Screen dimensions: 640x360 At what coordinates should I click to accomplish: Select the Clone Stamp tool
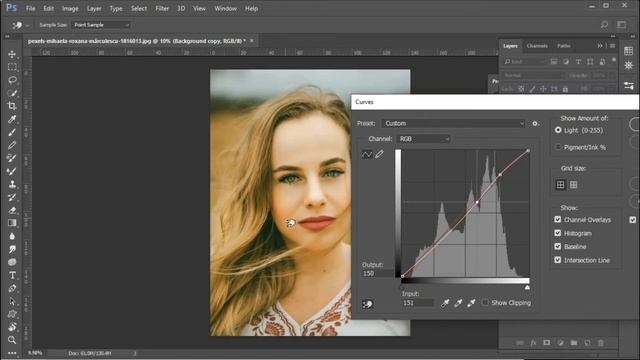point(12,184)
